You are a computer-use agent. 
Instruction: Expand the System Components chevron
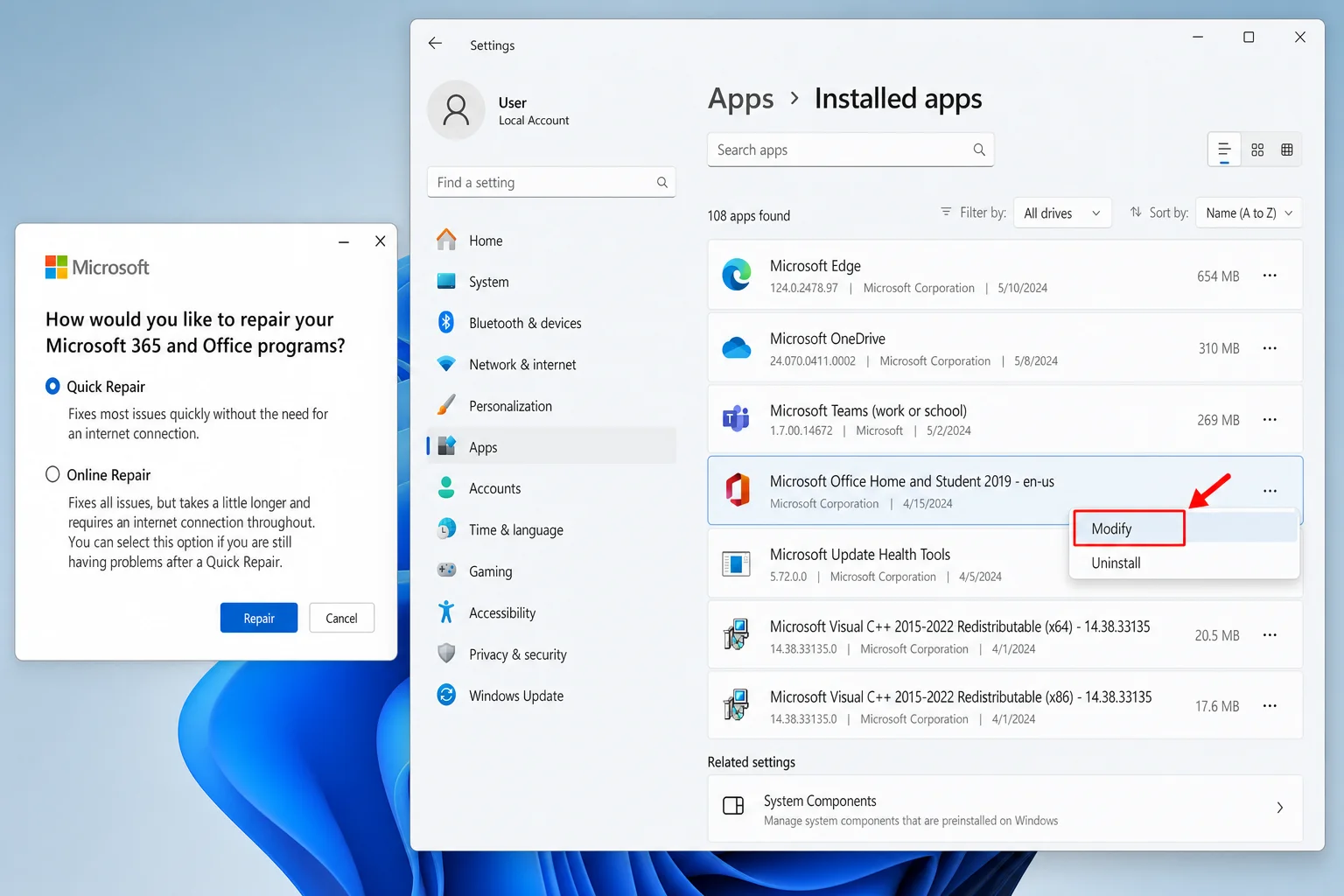1279,808
